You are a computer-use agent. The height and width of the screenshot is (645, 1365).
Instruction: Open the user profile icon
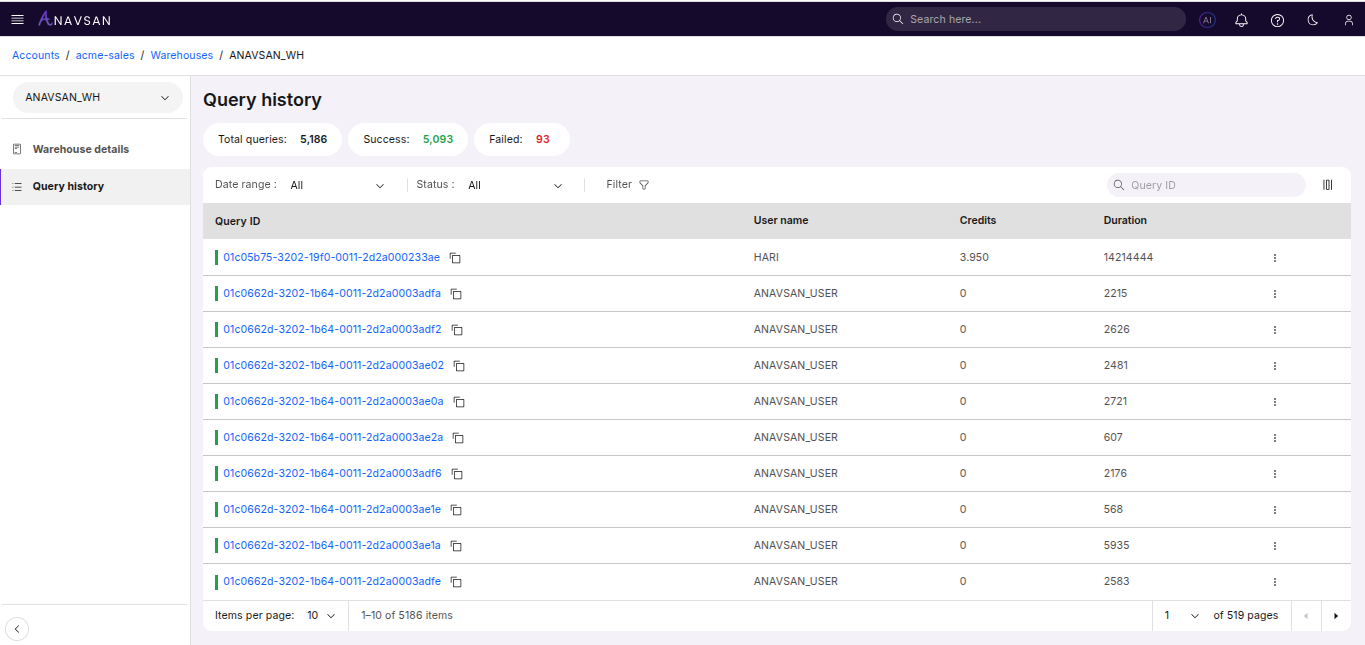click(x=1347, y=19)
